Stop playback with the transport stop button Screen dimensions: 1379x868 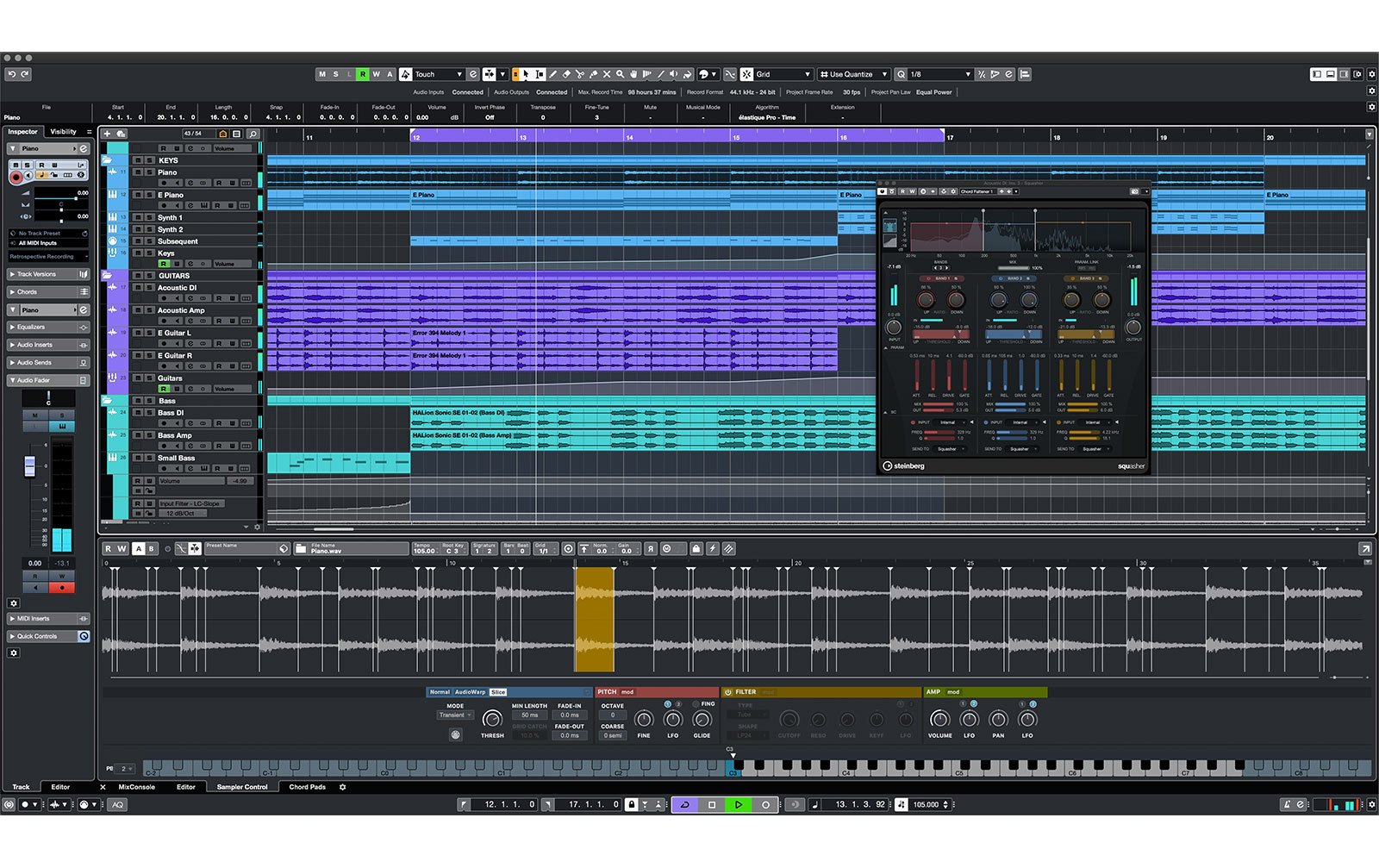[712, 804]
